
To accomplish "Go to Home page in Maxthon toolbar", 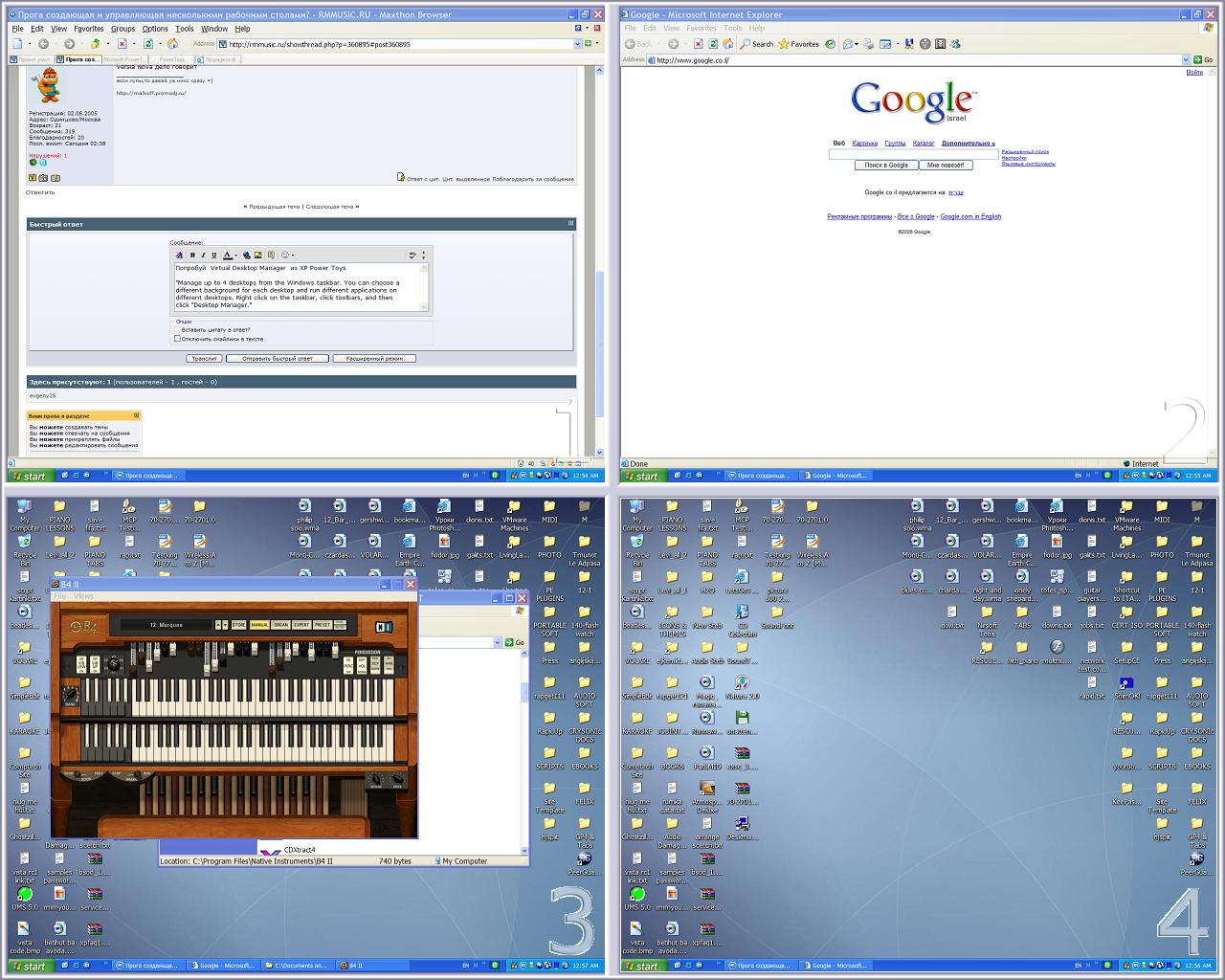I will coord(173,44).
